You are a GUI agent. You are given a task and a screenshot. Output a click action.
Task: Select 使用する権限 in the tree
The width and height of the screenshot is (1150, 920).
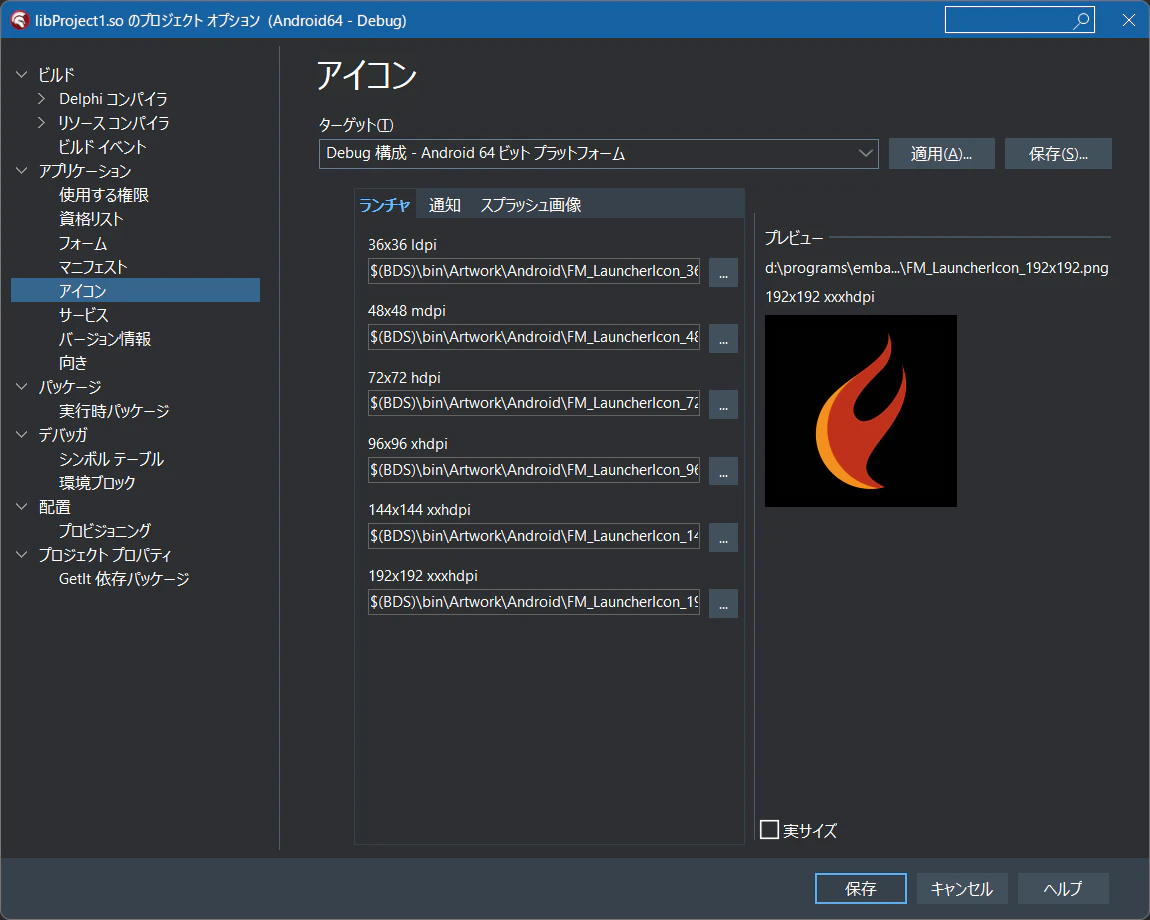click(104, 194)
